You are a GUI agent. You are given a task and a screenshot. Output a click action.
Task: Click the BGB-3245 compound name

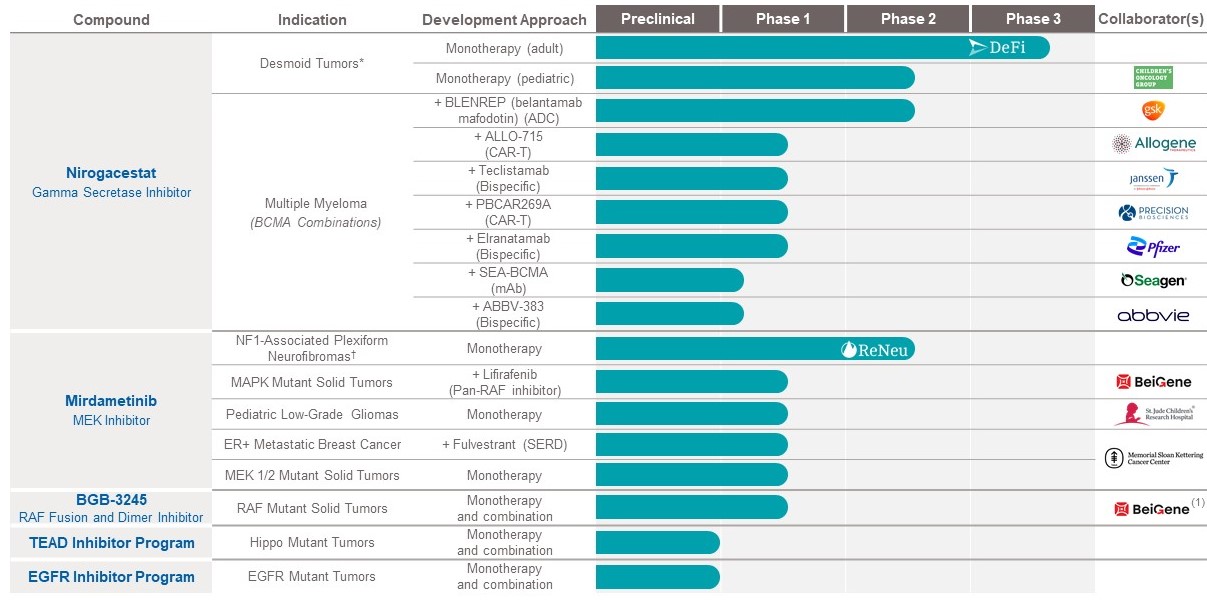coord(110,499)
